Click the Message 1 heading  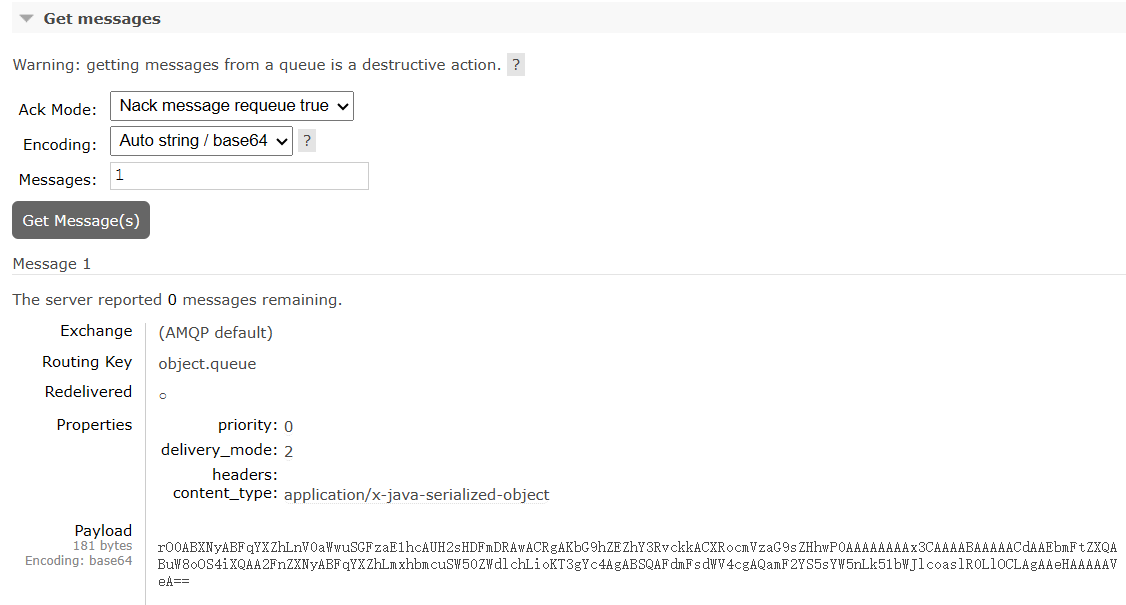pos(52,264)
